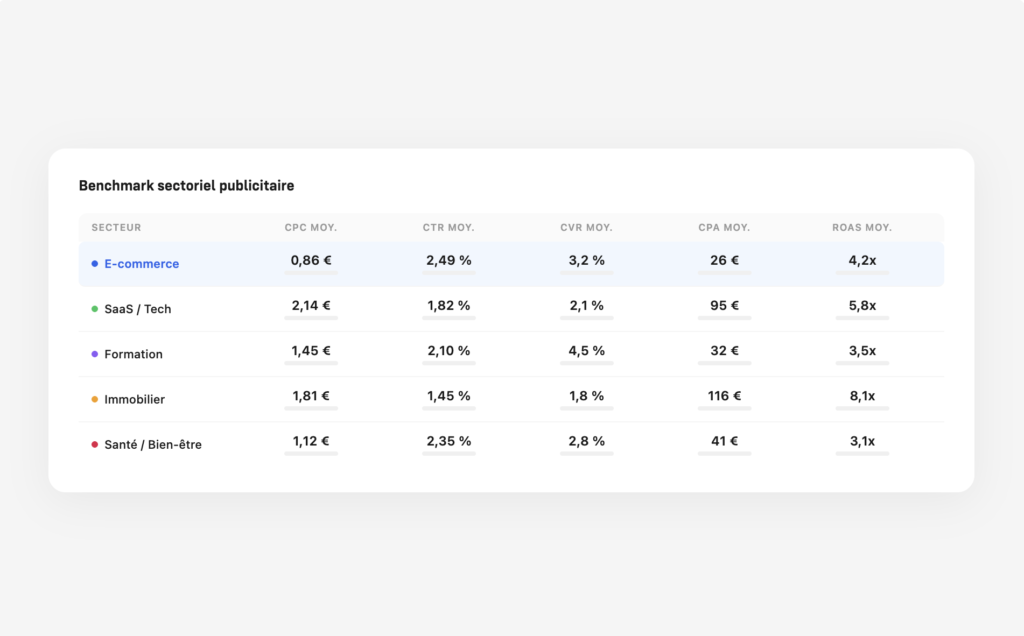
Task: Select the E-commerce sector row label
Action: 141,264
